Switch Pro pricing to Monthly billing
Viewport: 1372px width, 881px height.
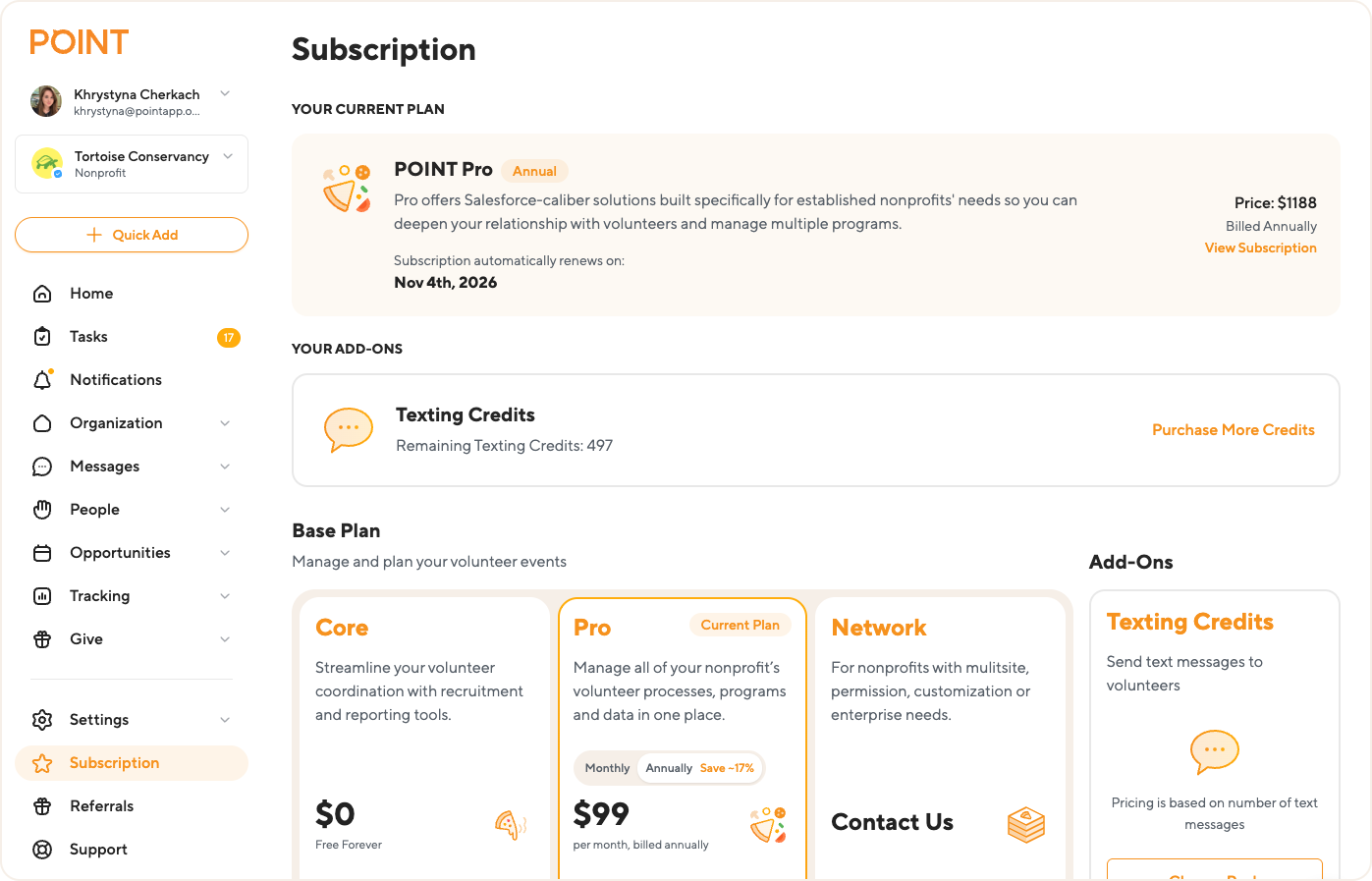point(607,768)
